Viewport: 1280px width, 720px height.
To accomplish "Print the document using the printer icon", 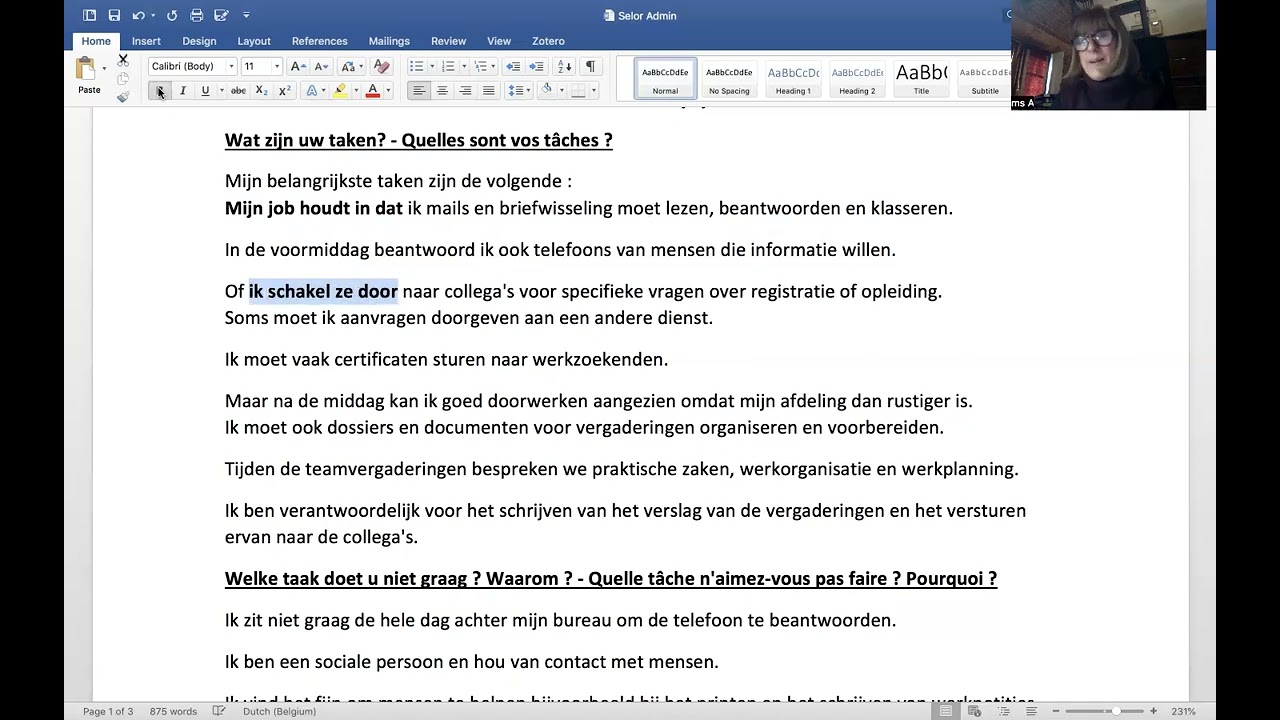I will (x=197, y=15).
